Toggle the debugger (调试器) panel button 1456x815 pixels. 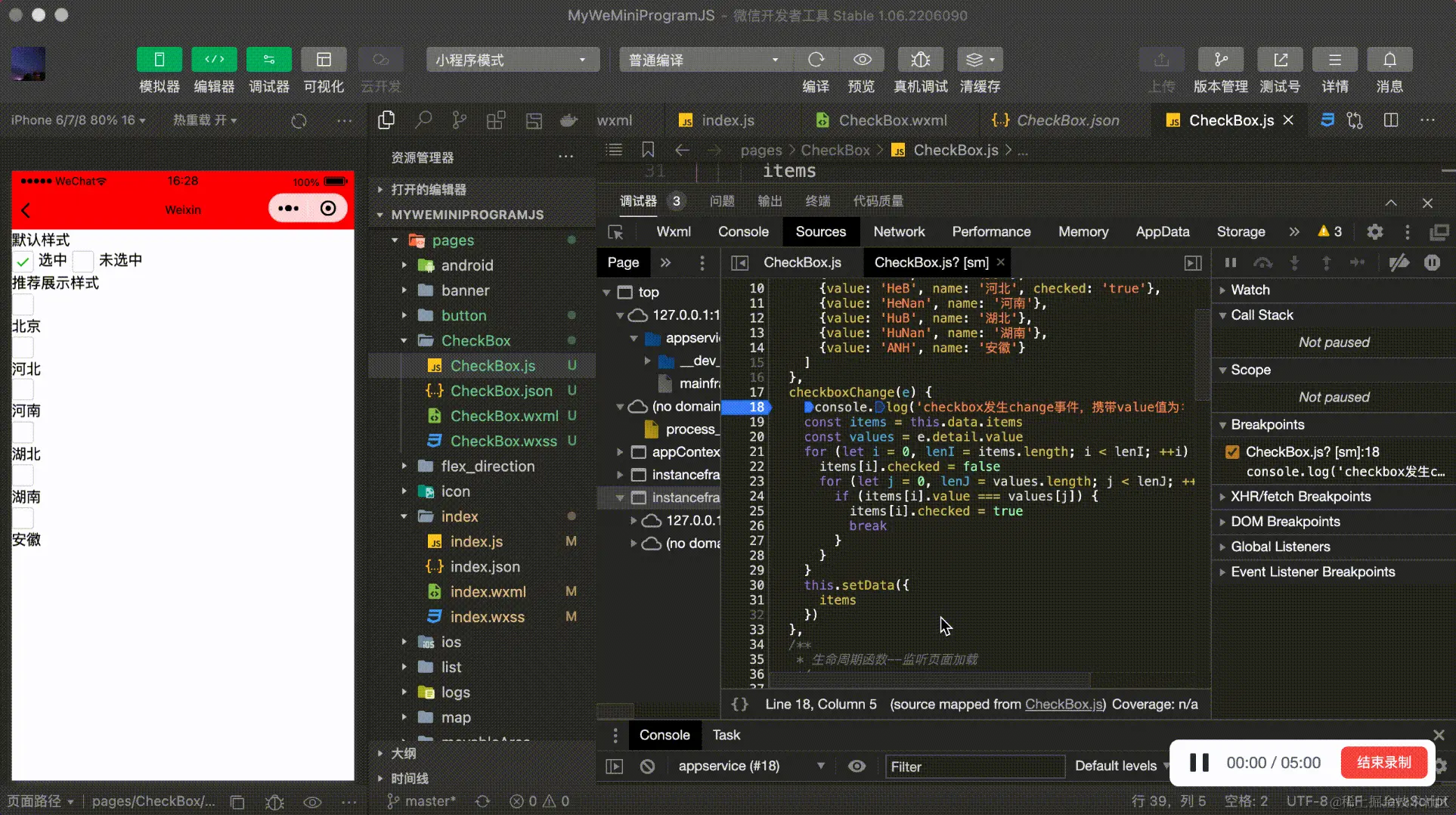[268, 60]
